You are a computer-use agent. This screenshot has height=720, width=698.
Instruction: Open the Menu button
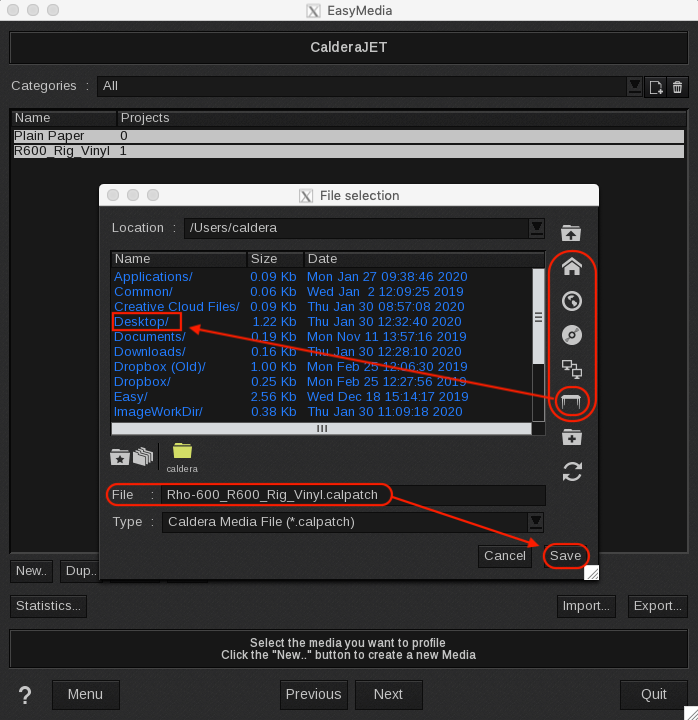pyautogui.click(x=85, y=695)
